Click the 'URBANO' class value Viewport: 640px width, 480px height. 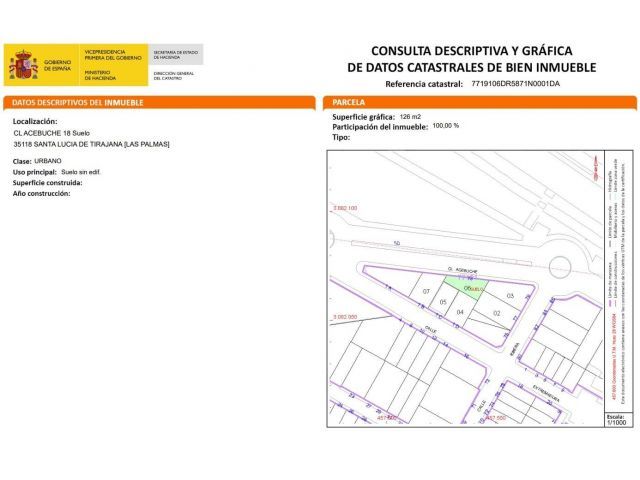[48, 161]
